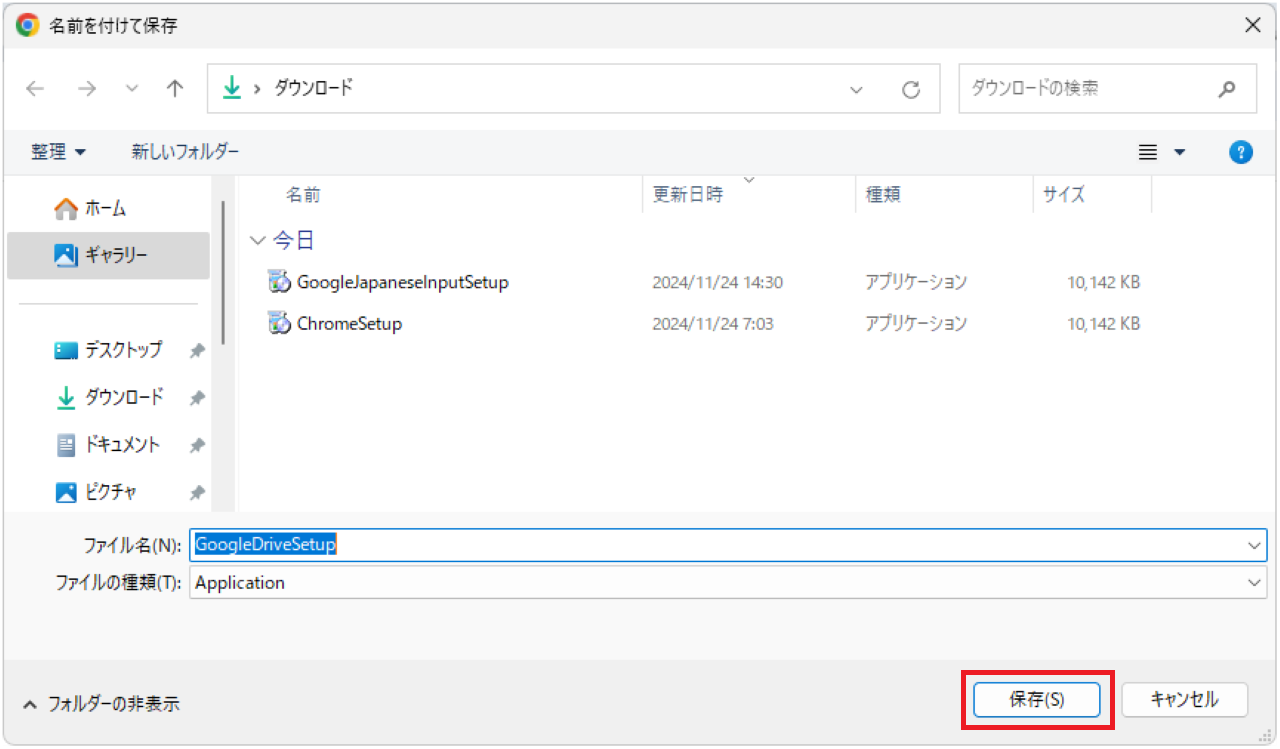Create a 新しいフォルダー
Image resolution: width=1280 pixels, height=749 pixels.
[x=185, y=152]
